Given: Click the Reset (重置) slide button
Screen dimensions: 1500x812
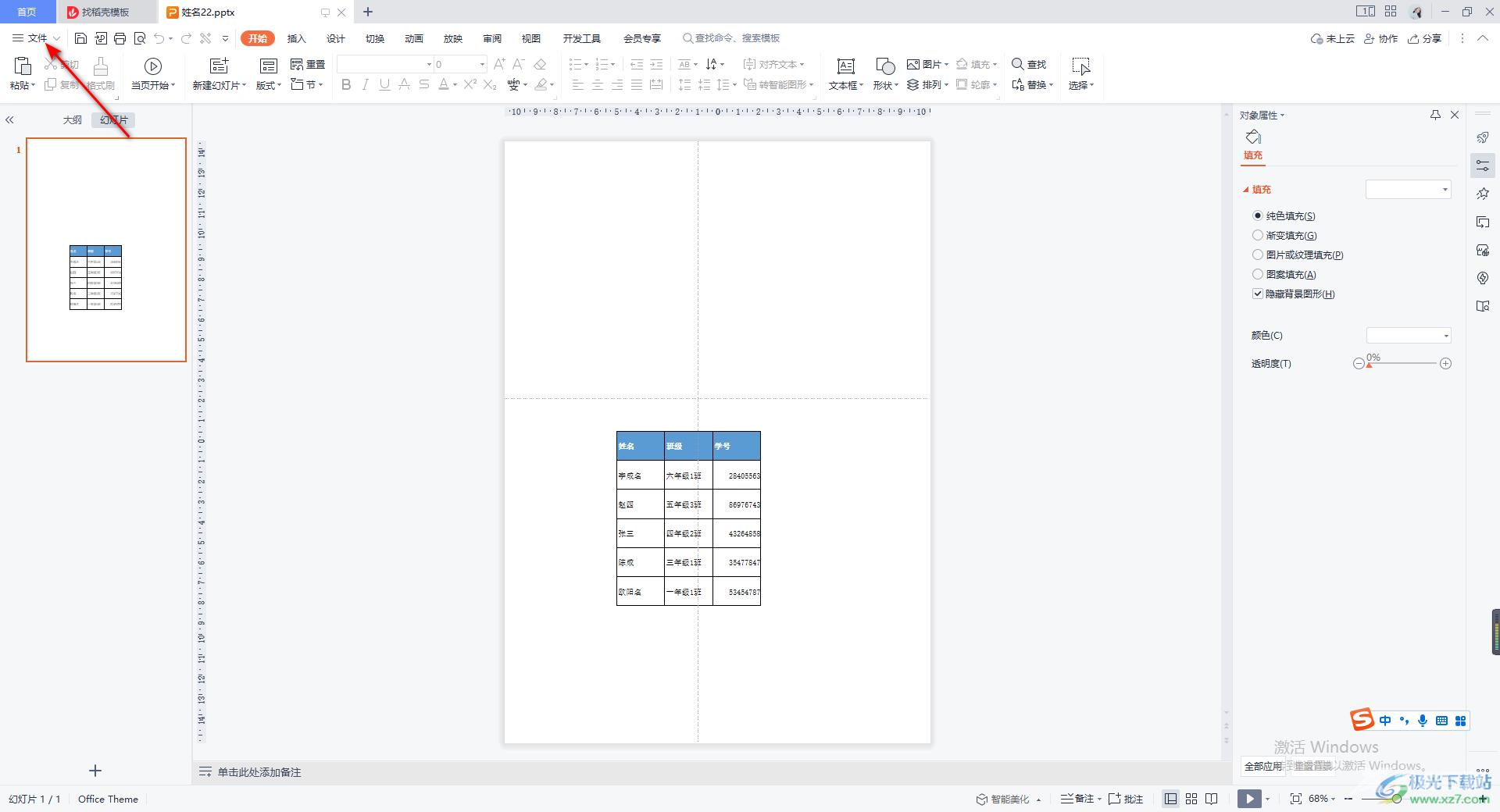Looking at the screenshot, I should [x=308, y=64].
